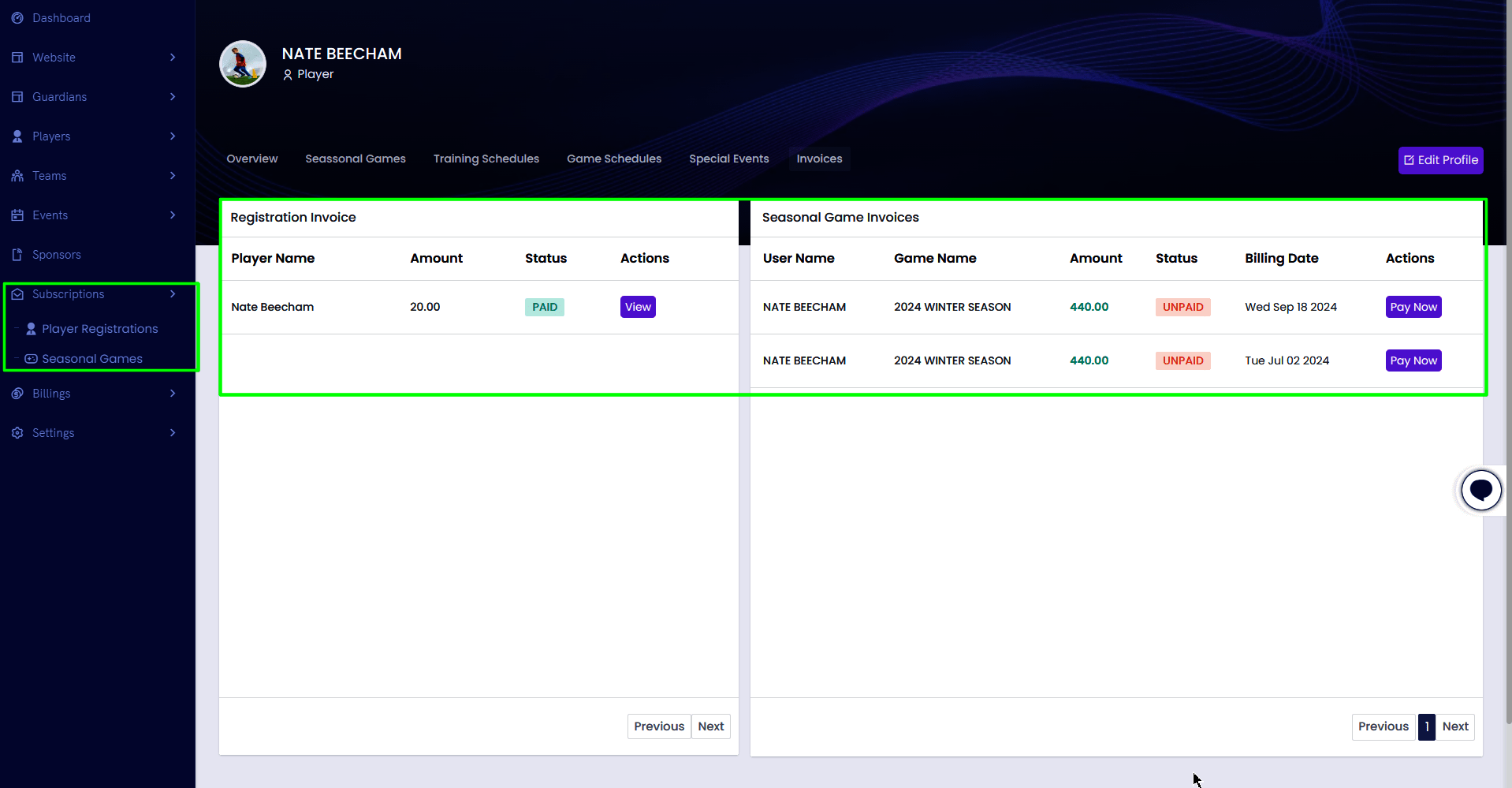Switch to the Overview tab
Screen dimensions: 1512x788
coord(252,159)
